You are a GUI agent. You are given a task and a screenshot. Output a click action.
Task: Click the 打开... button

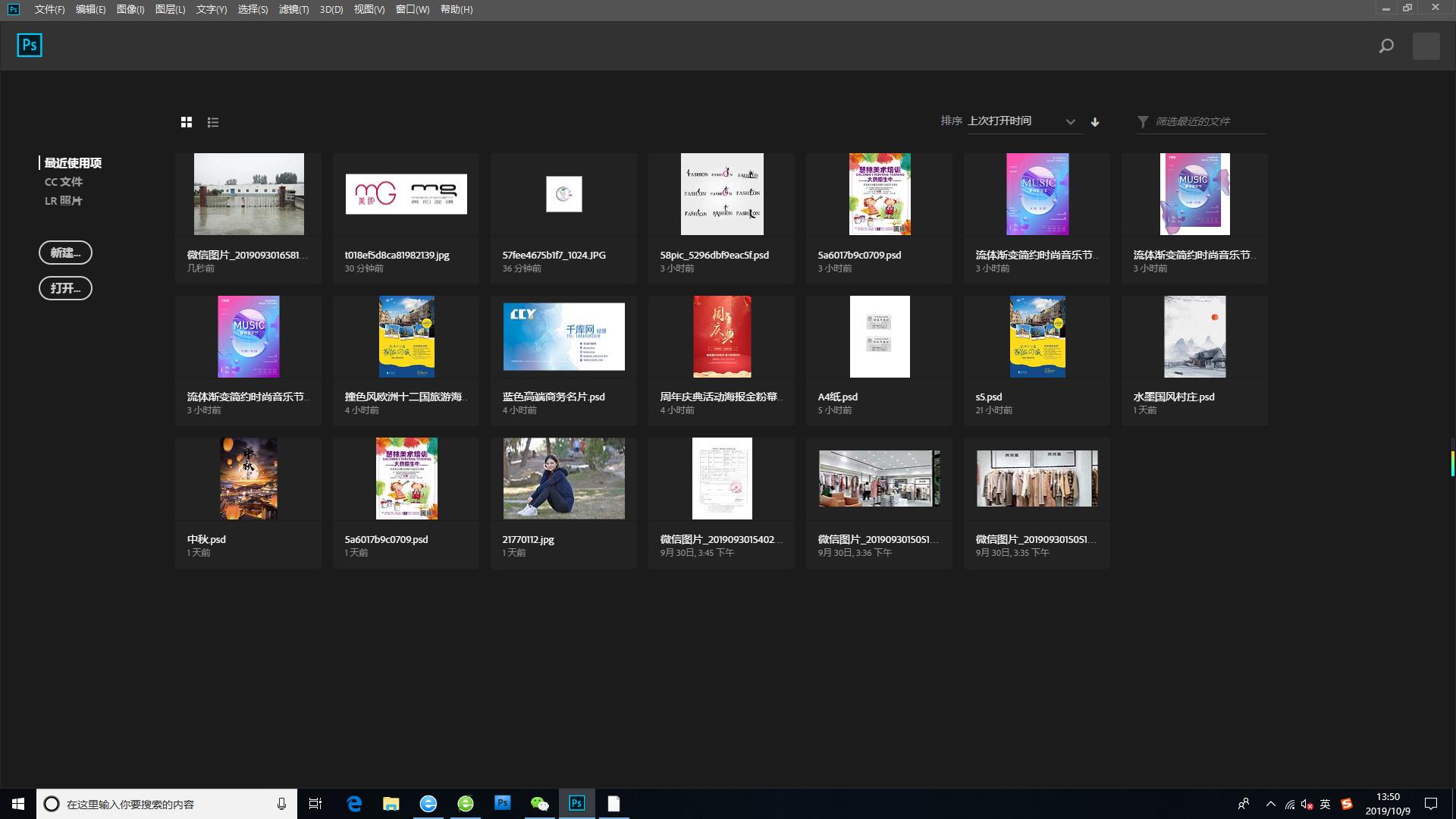point(65,288)
